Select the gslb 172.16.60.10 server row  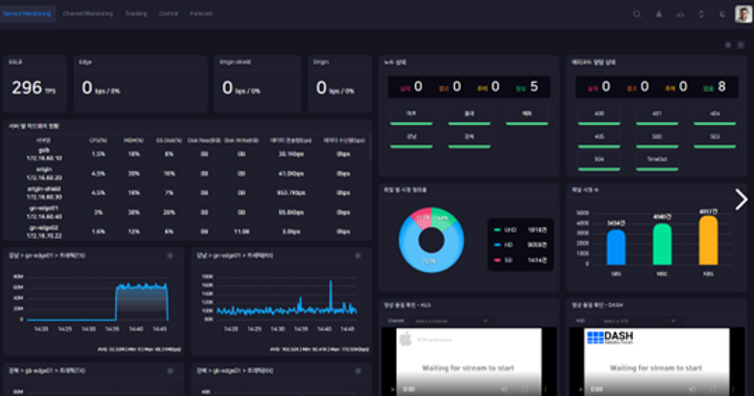pyautogui.click(x=188, y=154)
